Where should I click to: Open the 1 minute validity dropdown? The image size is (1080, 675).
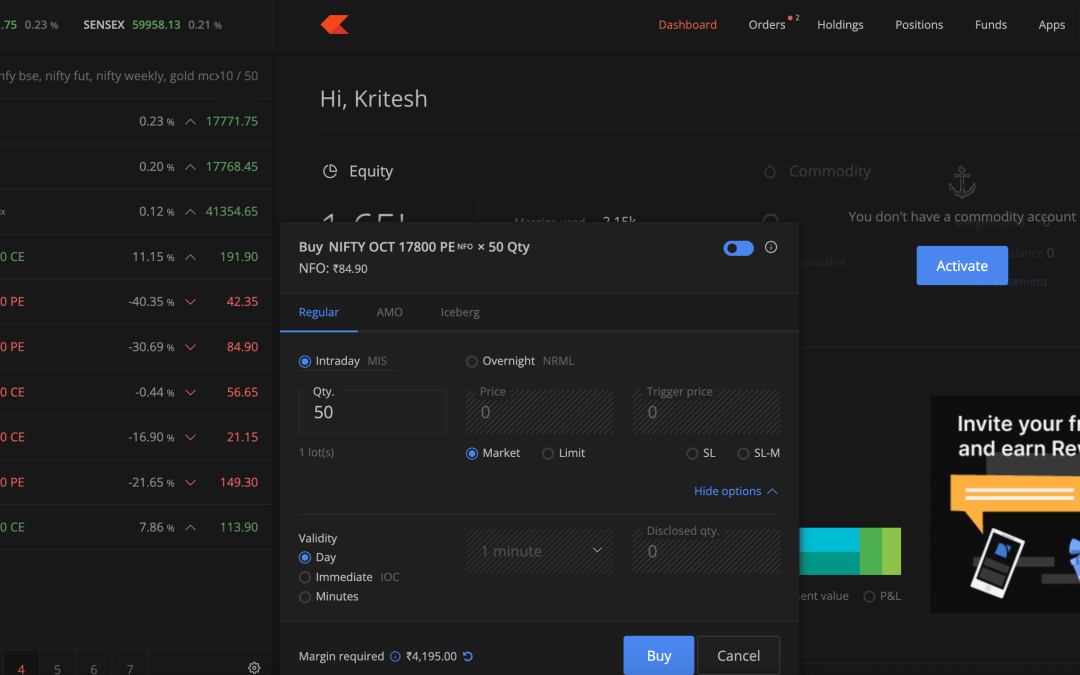click(x=539, y=551)
